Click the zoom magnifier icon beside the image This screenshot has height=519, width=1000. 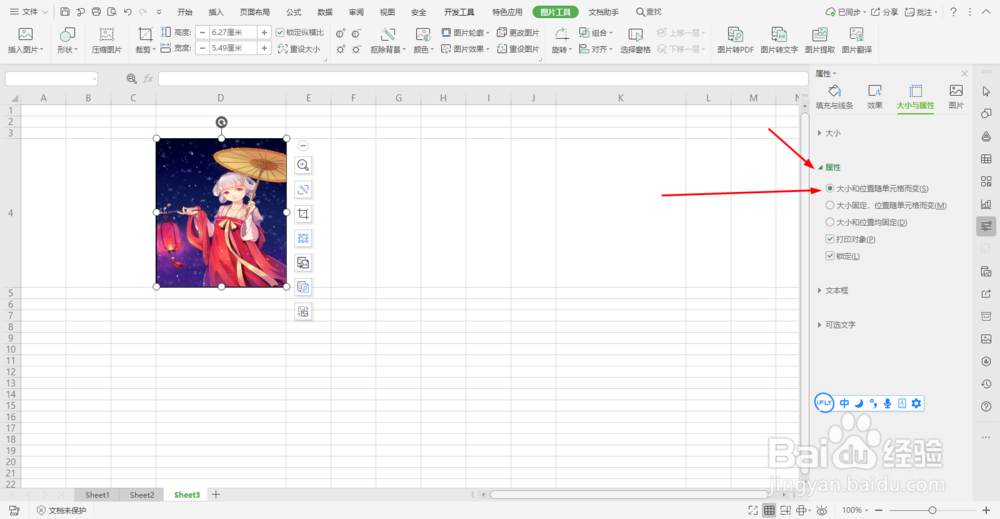[x=303, y=165]
